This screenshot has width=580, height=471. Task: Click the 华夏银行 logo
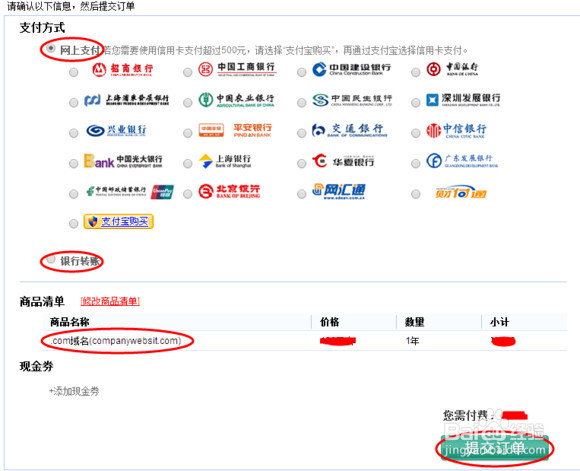pos(343,161)
